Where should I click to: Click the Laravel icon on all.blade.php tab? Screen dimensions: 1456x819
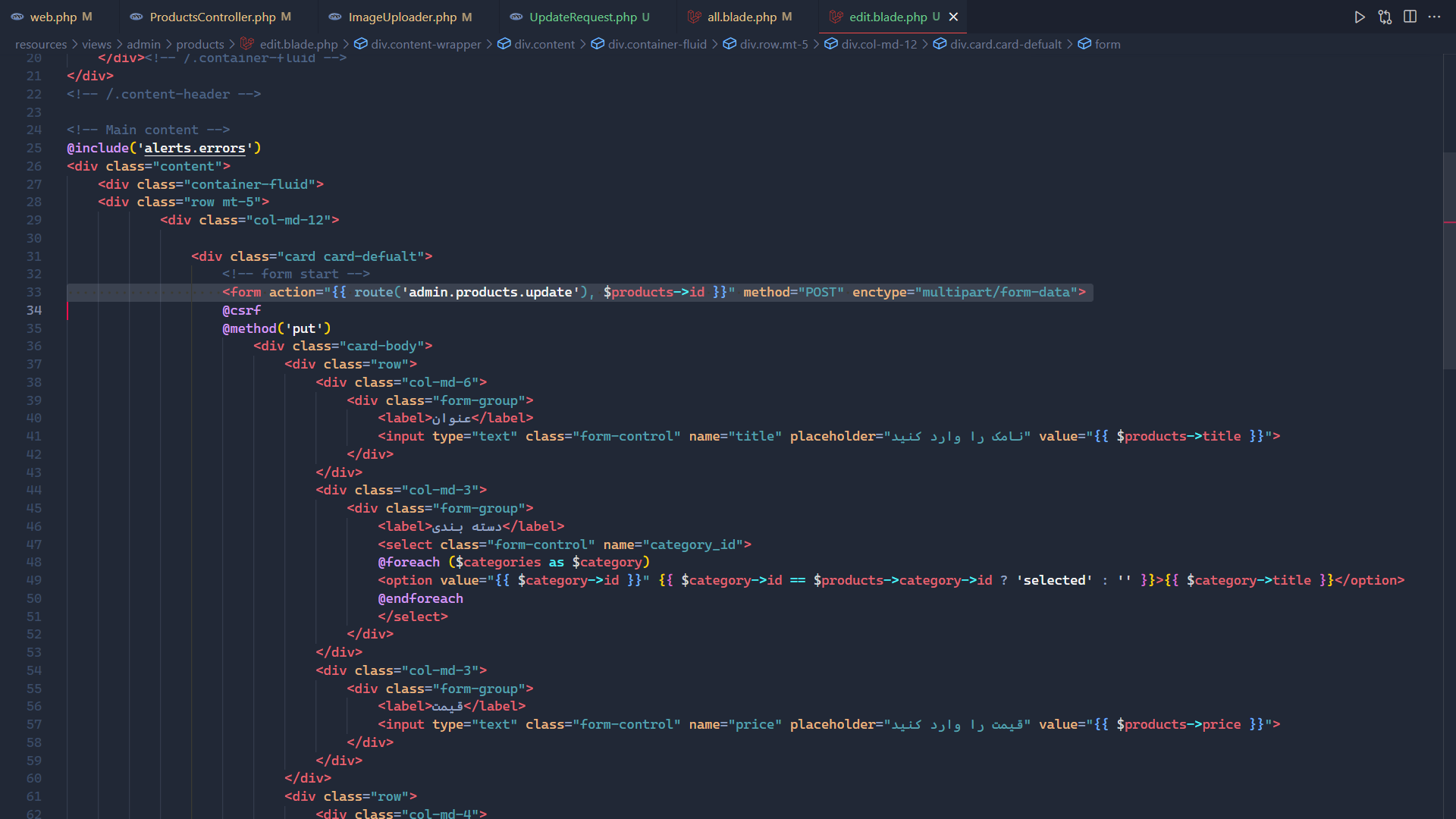(694, 17)
